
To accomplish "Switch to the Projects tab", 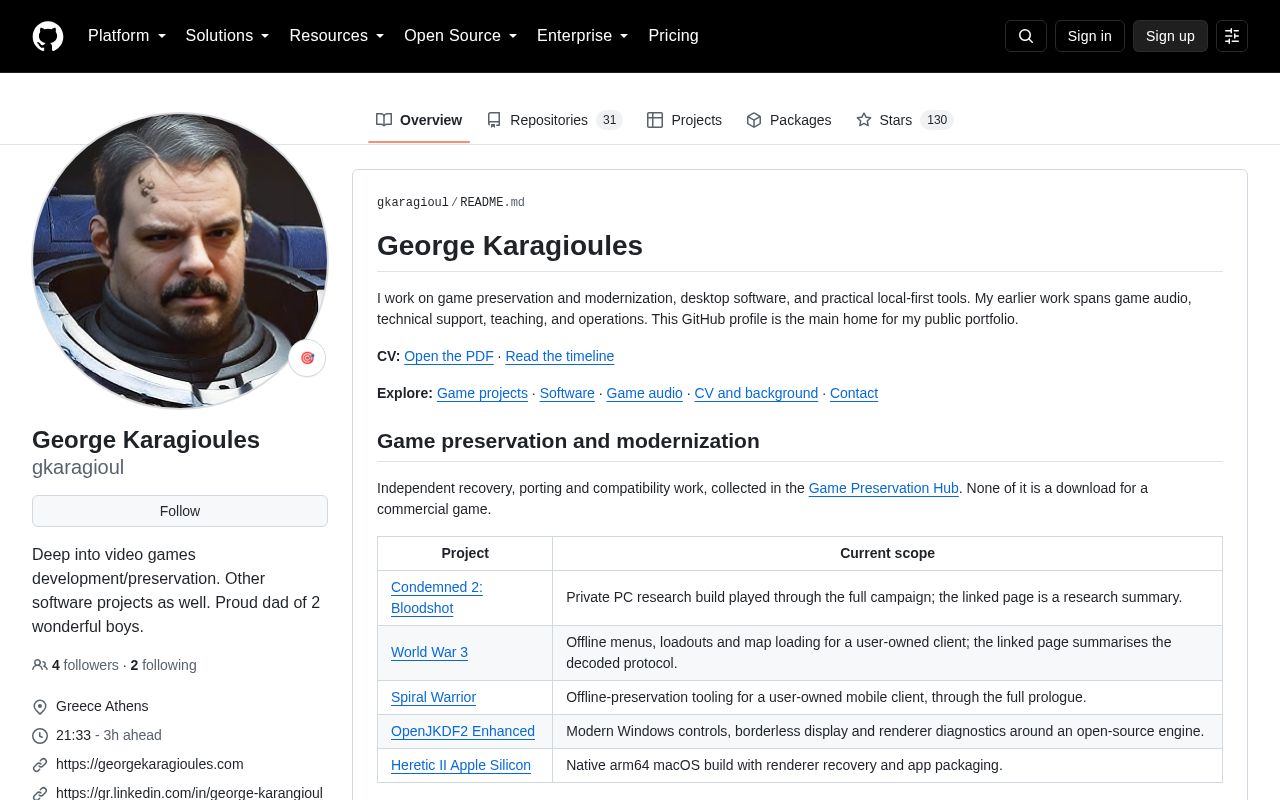I will coord(684,120).
